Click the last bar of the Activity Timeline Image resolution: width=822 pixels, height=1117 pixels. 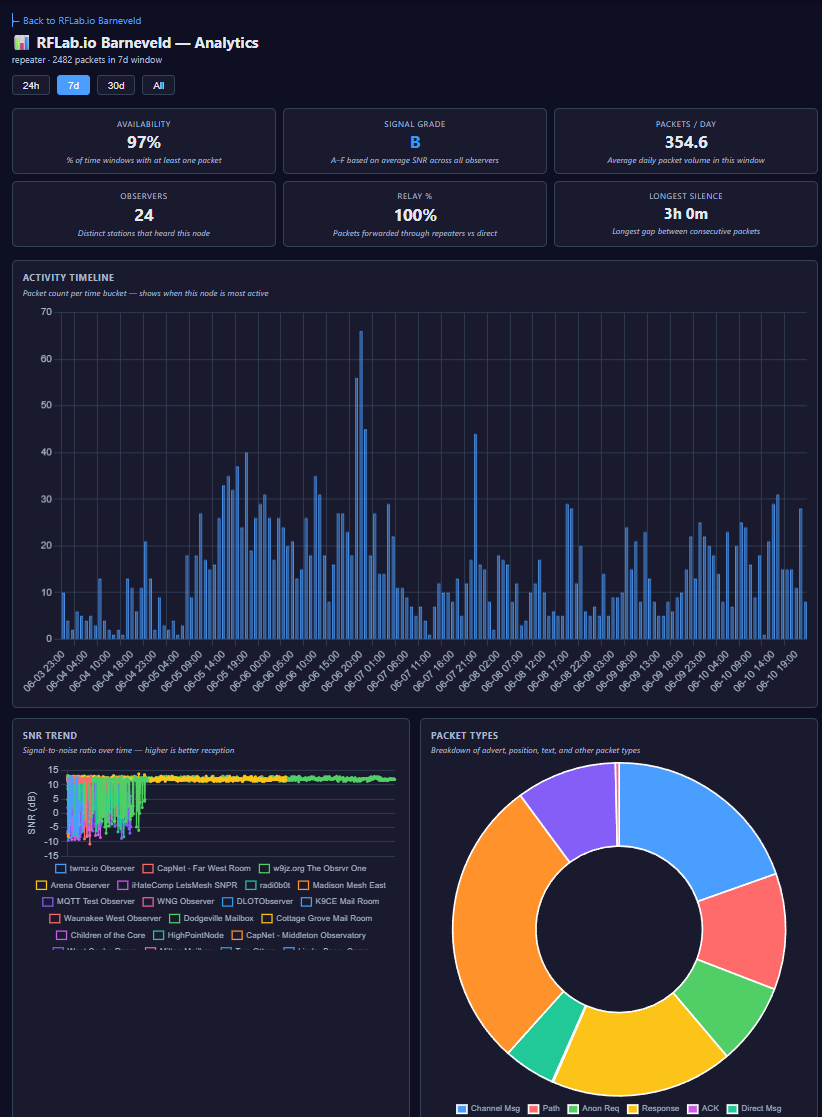tap(805, 620)
